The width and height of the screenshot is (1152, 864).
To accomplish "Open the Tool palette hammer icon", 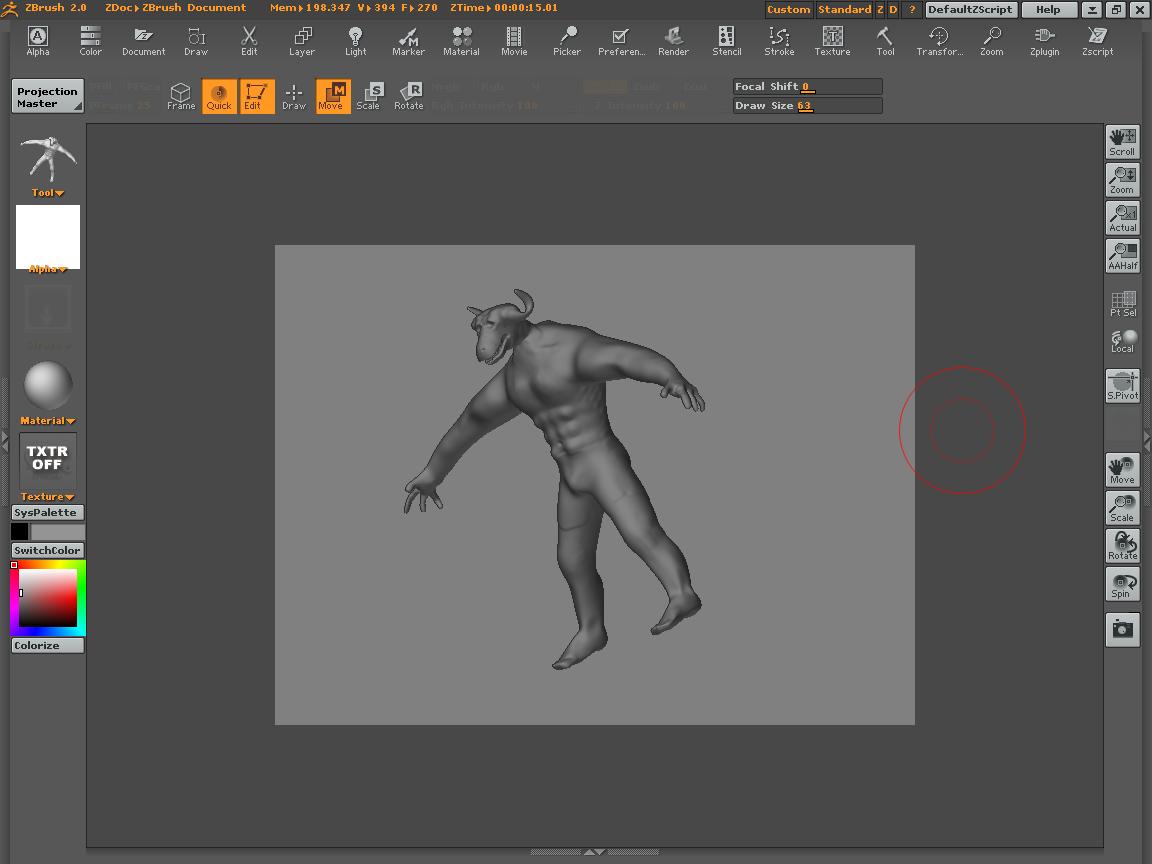I will click(x=885, y=41).
